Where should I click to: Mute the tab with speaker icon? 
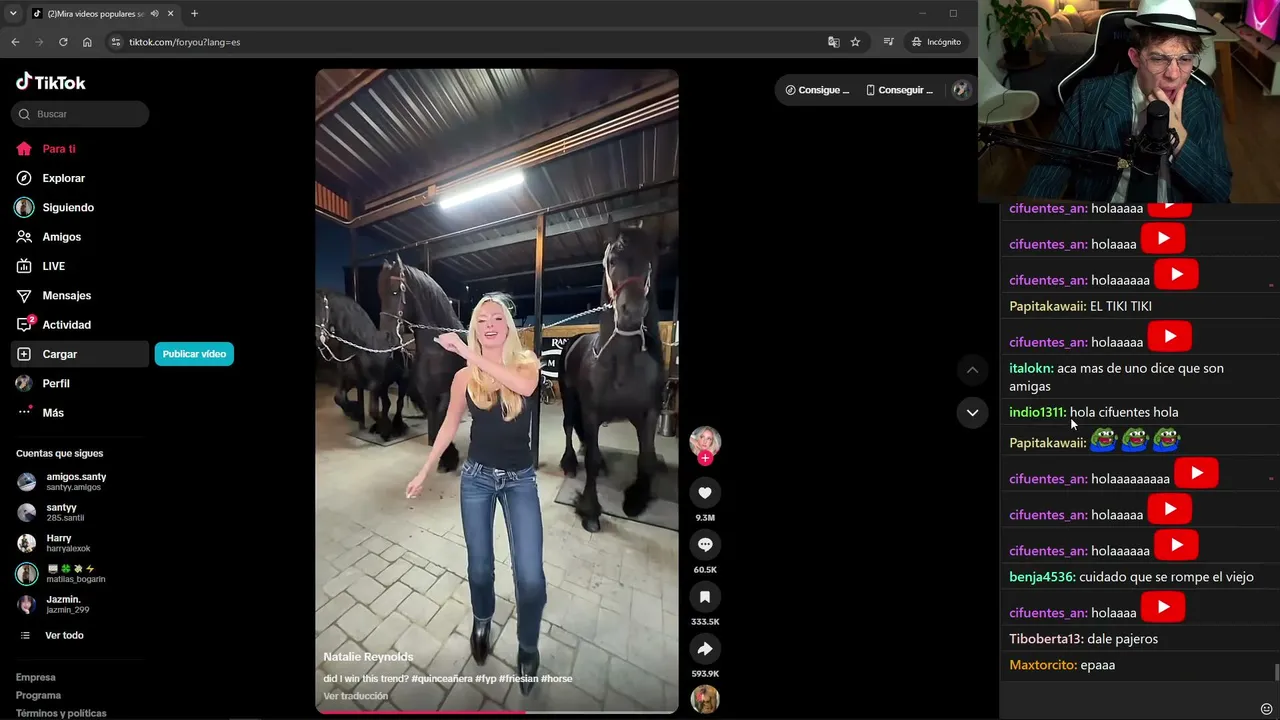point(154,14)
